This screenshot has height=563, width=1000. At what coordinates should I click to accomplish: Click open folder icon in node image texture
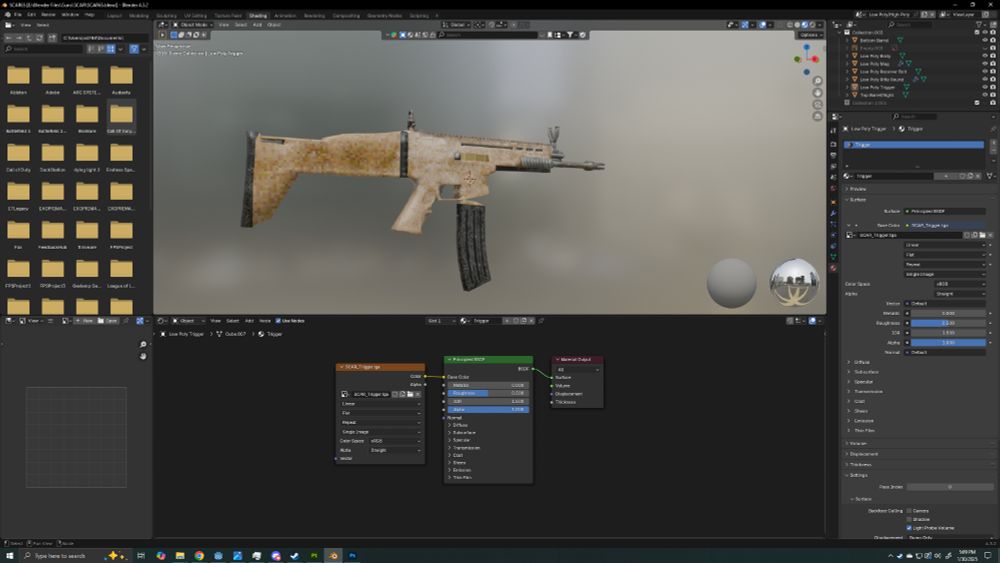click(x=410, y=394)
